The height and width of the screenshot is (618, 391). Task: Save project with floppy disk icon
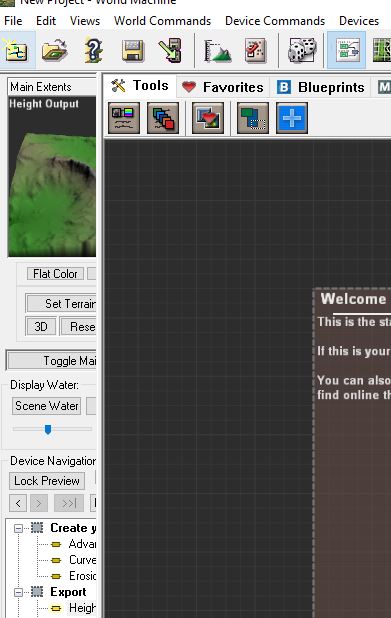132,50
